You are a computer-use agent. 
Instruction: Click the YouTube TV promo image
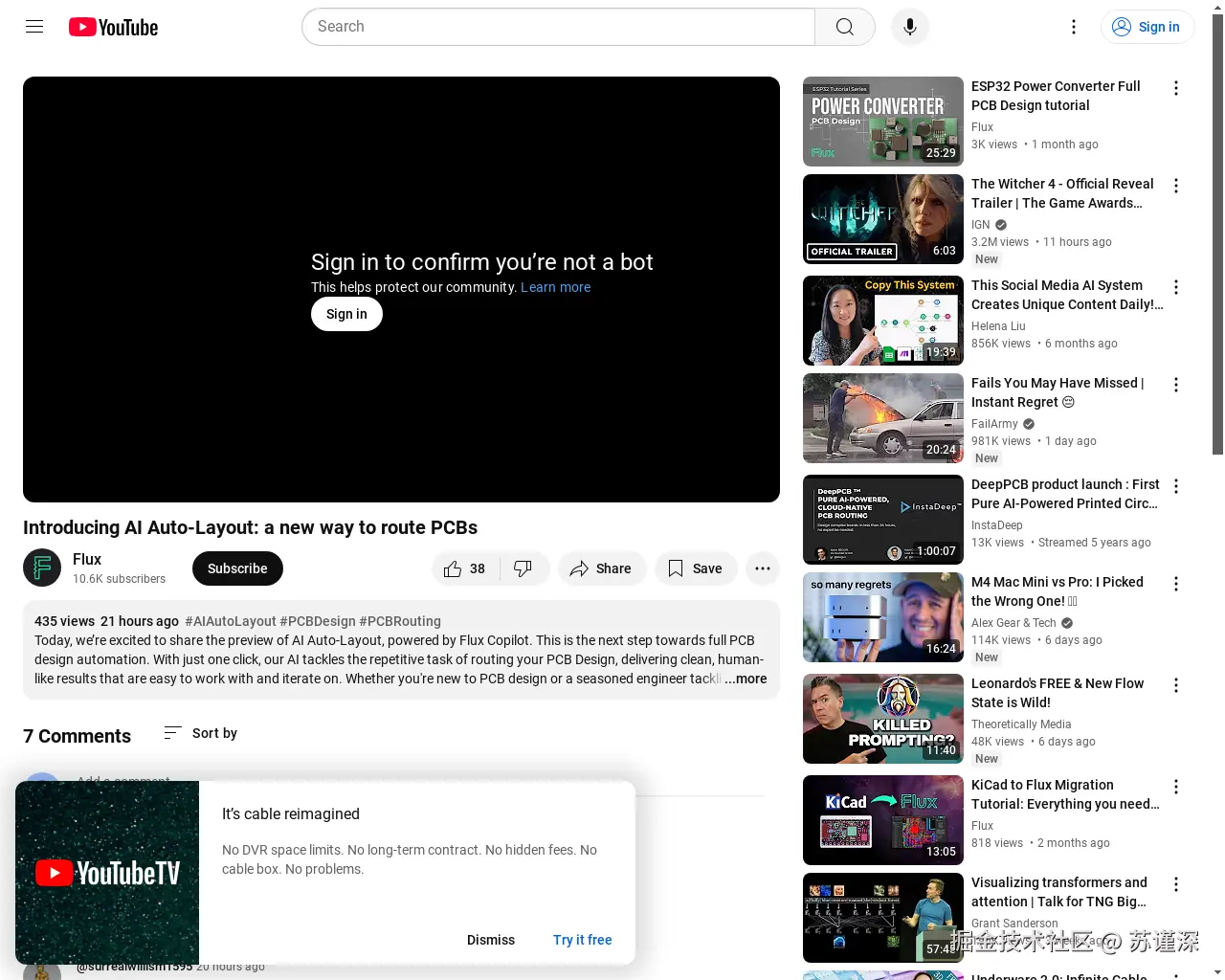(x=107, y=873)
